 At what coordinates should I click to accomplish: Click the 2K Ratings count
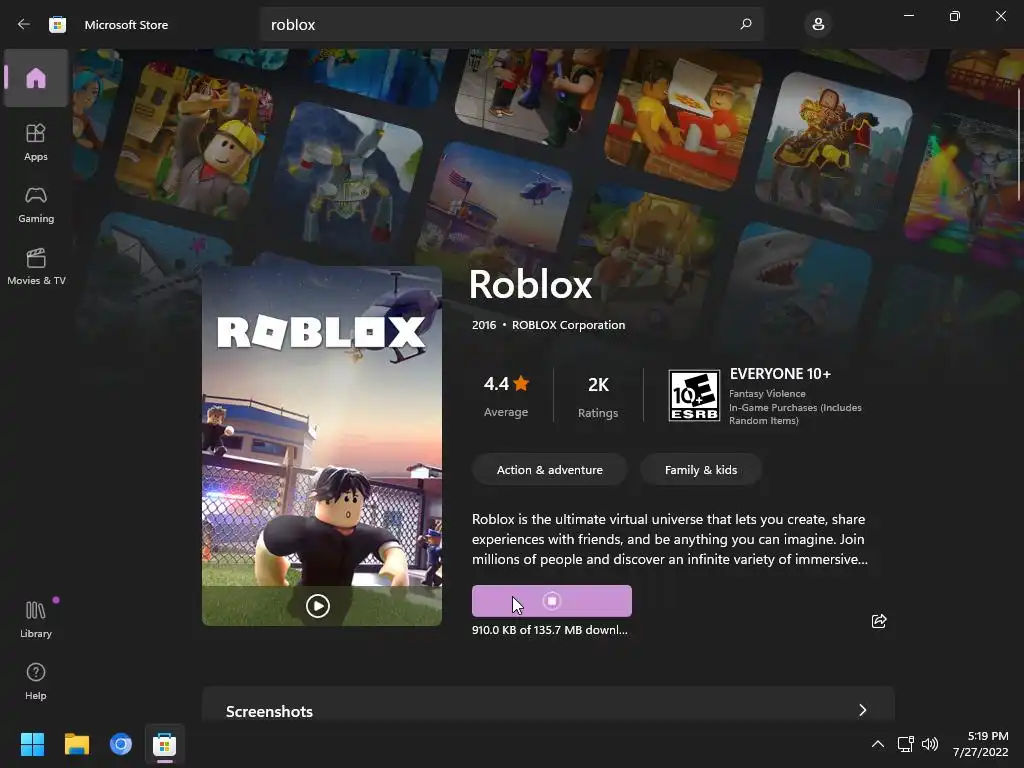tap(598, 396)
